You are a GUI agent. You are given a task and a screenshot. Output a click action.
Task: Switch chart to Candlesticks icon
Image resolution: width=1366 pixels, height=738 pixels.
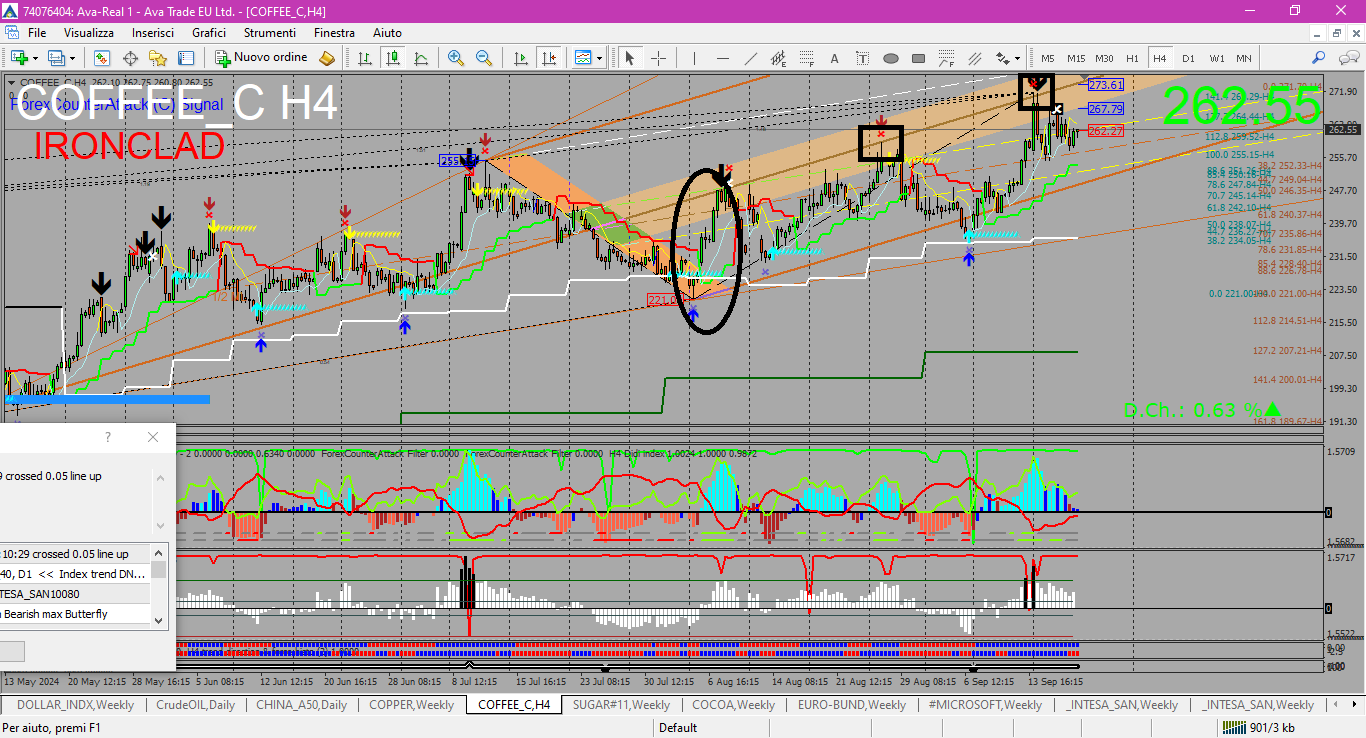point(394,58)
